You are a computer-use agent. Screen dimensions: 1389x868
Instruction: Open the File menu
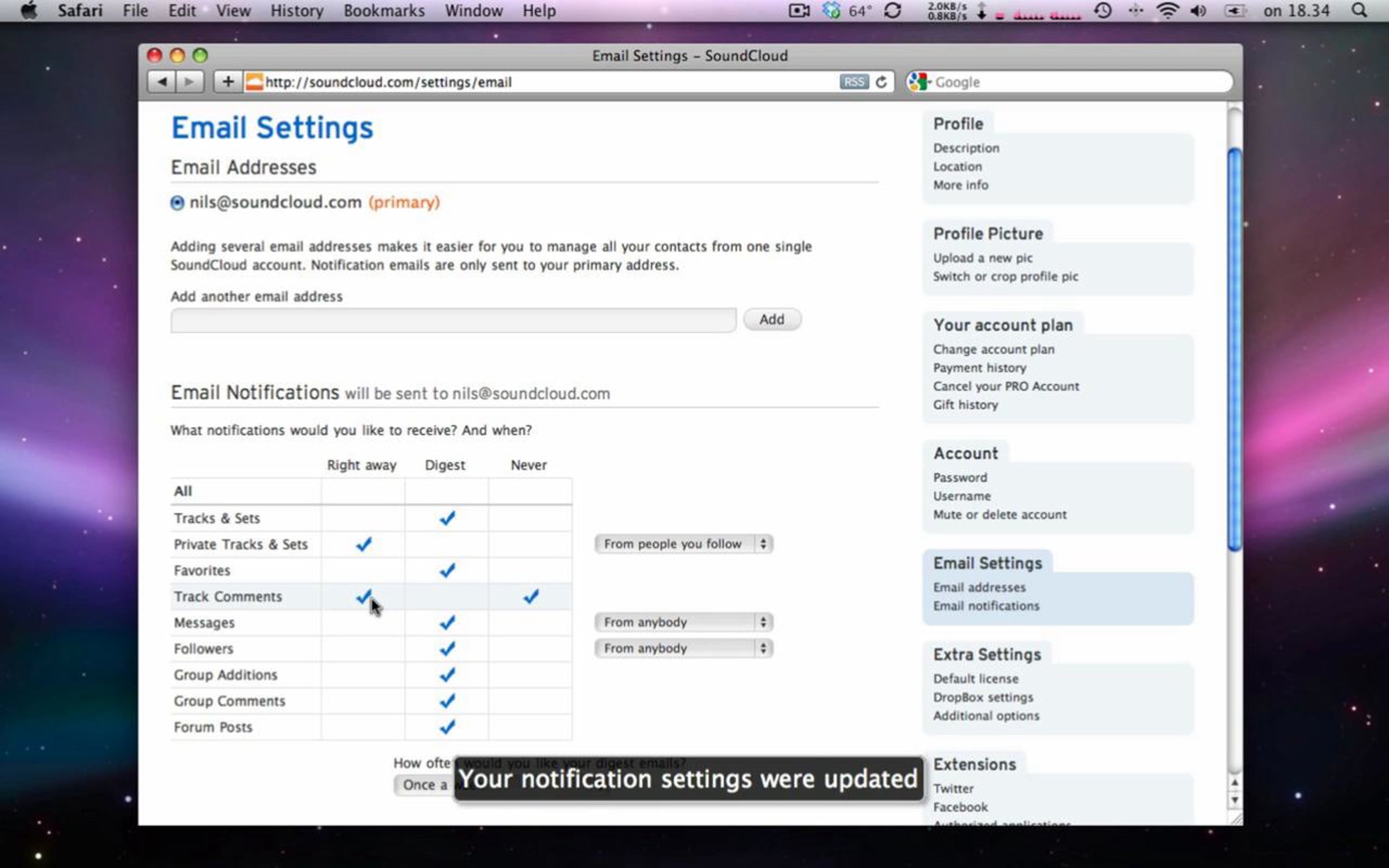[x=135, y=10]
